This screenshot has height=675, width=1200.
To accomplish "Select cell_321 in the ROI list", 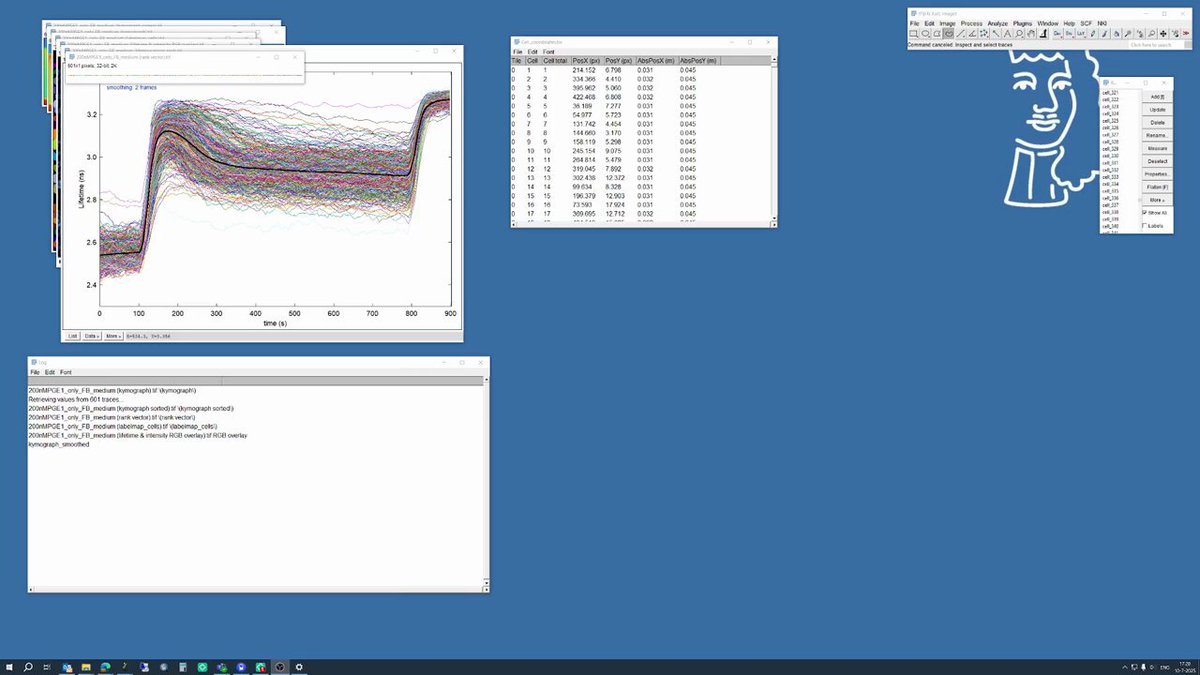I will point(1110,93).
